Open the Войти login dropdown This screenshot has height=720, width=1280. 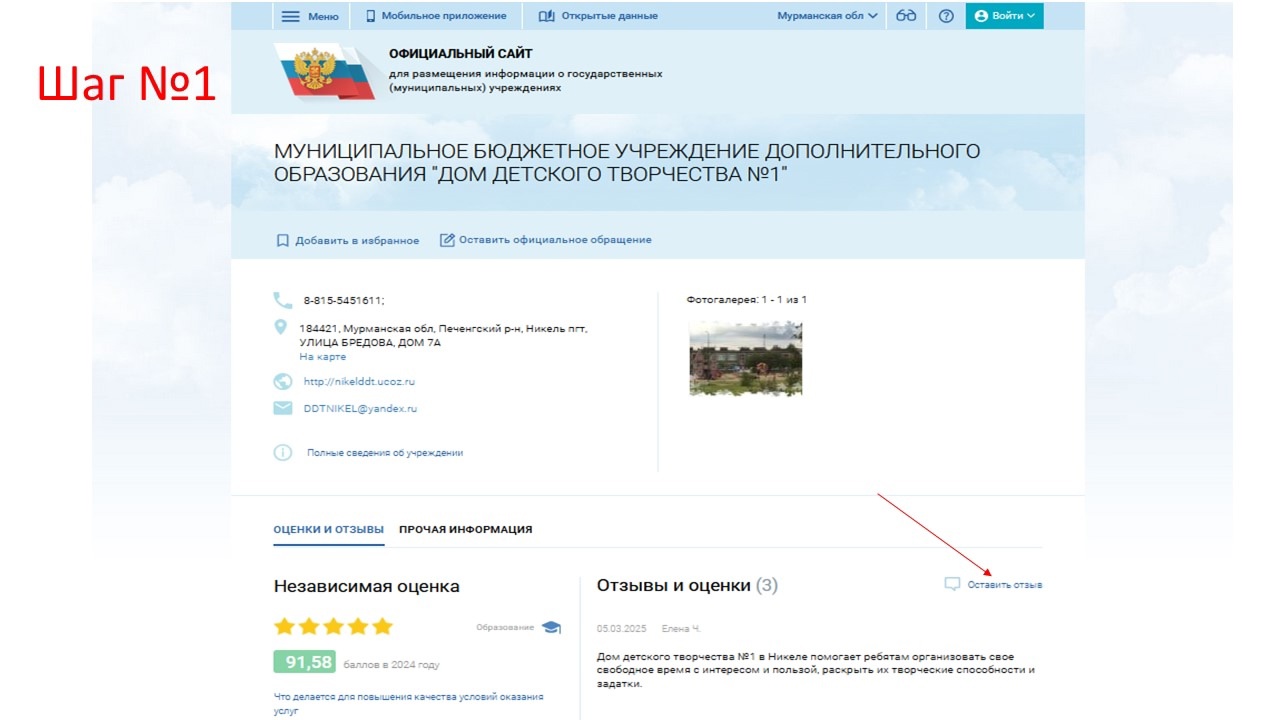(x=1004, y=16)
